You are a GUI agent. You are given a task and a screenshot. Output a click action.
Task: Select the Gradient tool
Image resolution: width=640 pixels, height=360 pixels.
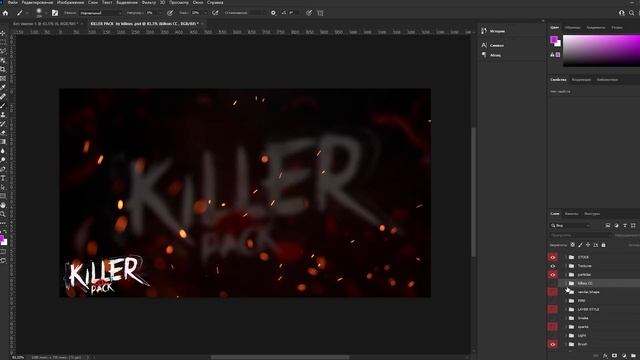[3, 142]
